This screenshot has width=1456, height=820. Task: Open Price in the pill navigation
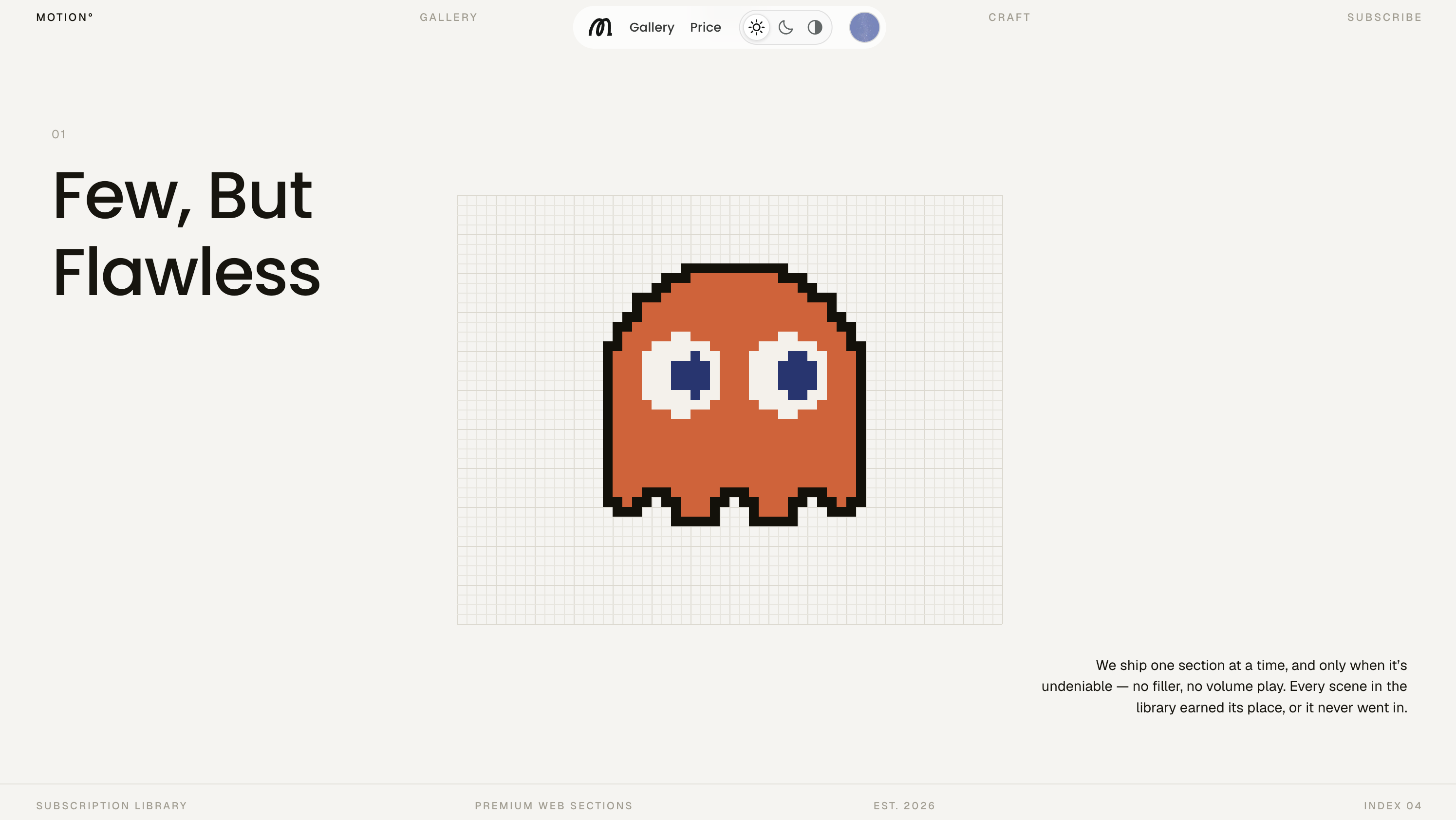pos(706,27)
